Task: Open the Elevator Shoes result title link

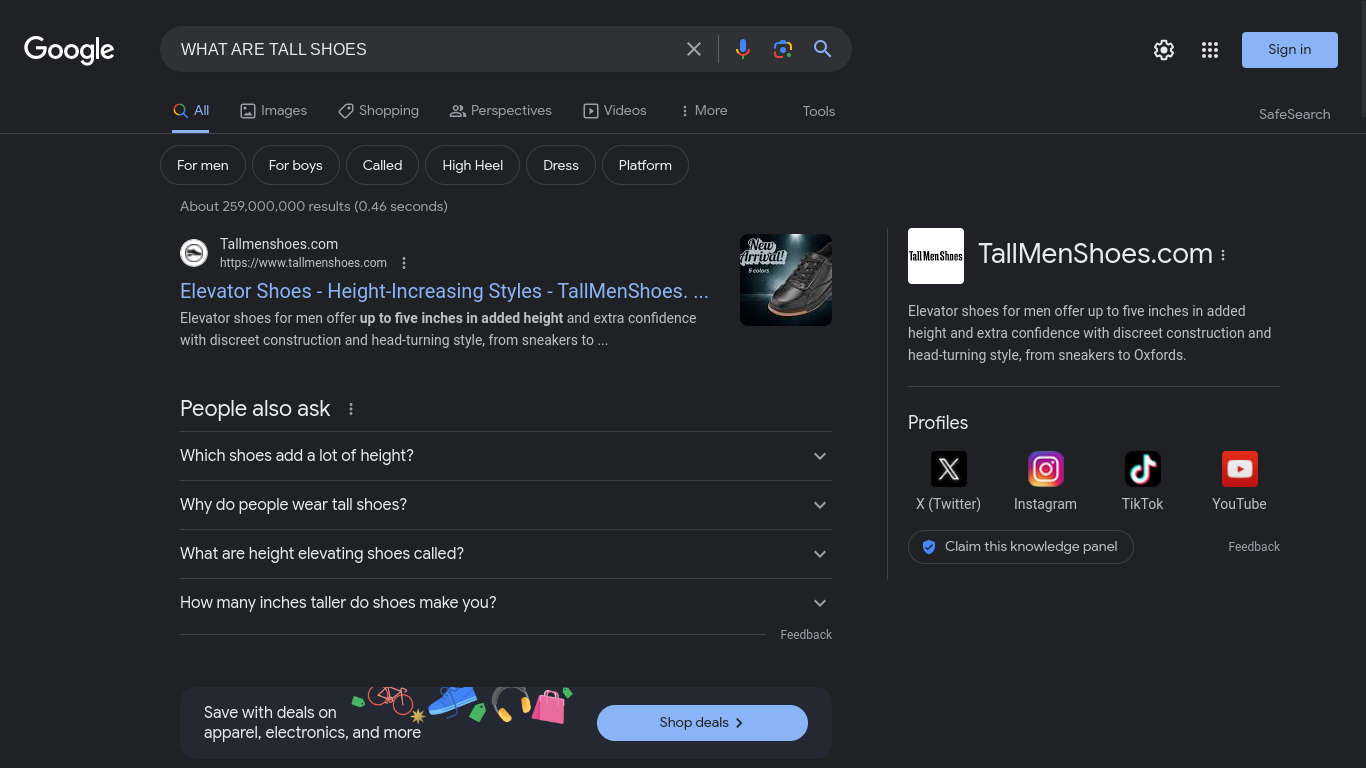Action: [444, 291]
